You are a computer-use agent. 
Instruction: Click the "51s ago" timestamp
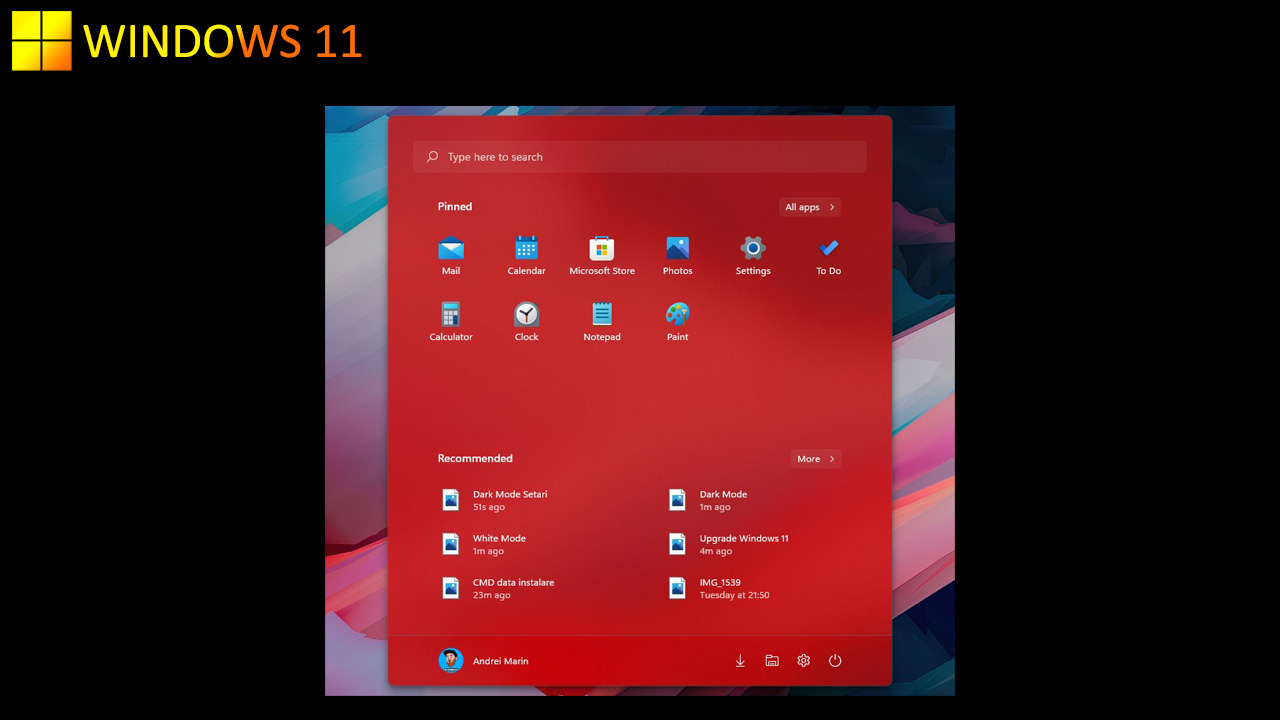(x=489, y=507)
